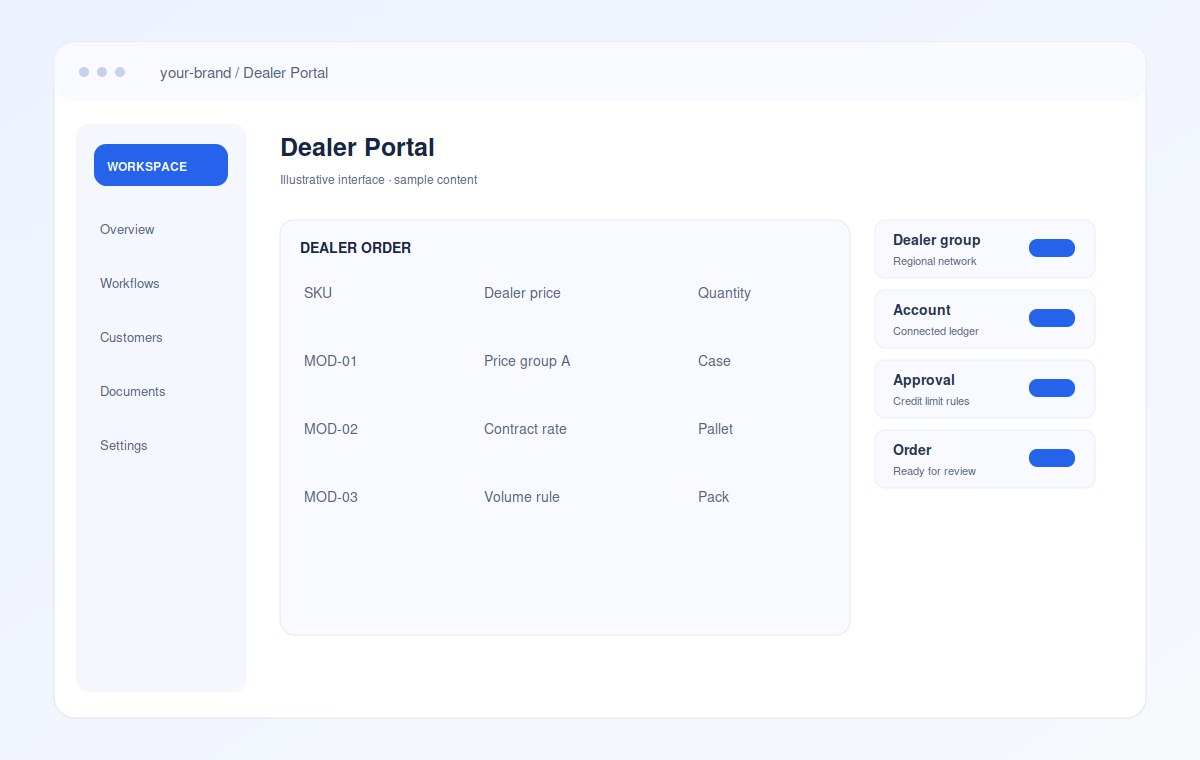
Task: Toggle the Approval blue pill switch
Action: (1051, 388)
